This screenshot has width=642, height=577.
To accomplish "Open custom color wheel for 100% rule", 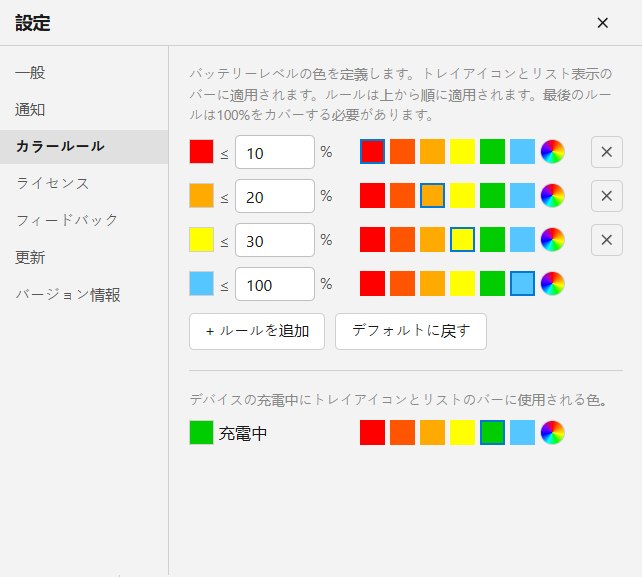I will pyautogui.click(x=552, y=283).
